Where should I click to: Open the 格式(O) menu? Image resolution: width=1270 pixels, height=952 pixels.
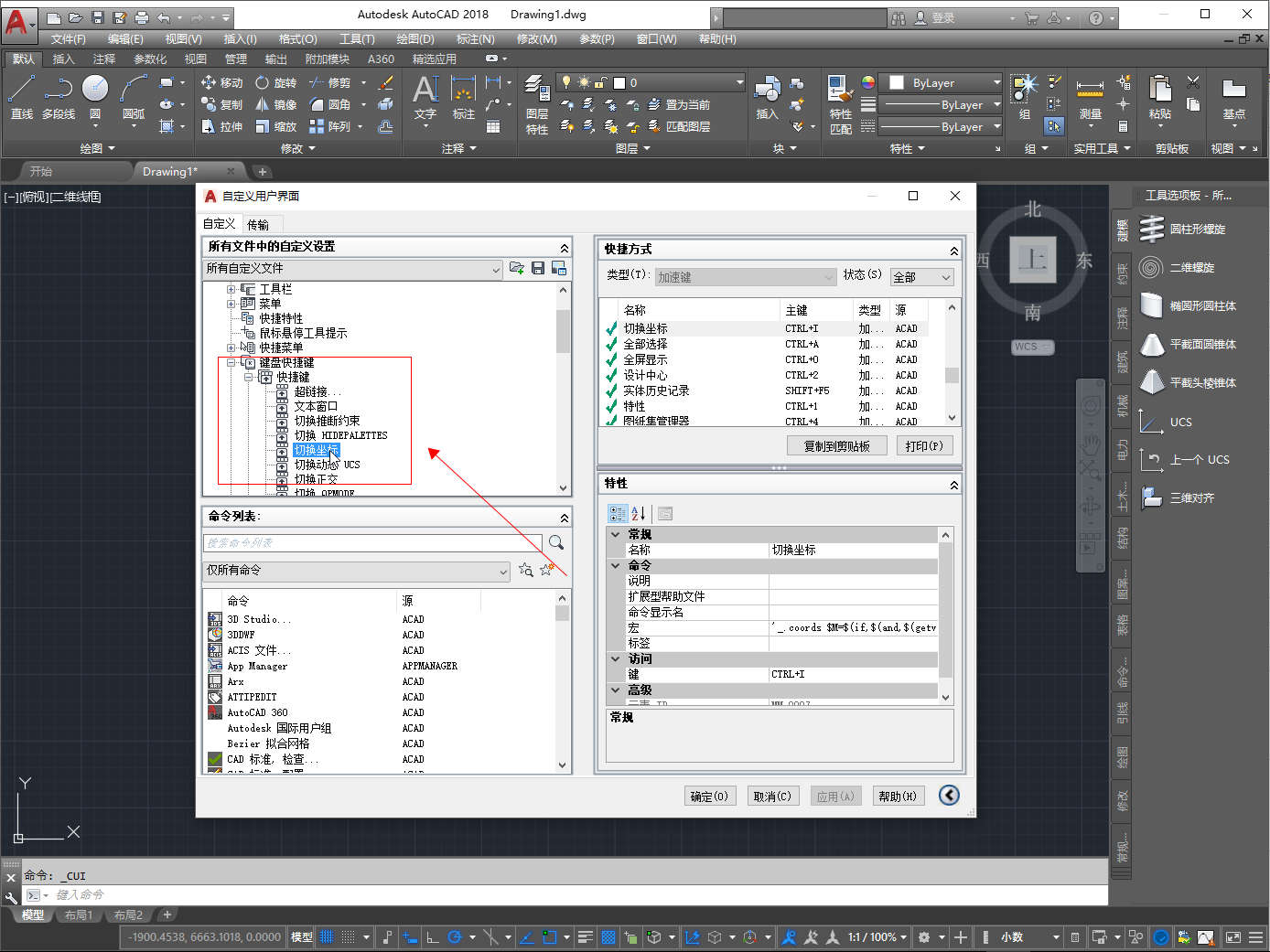point(297,38)
